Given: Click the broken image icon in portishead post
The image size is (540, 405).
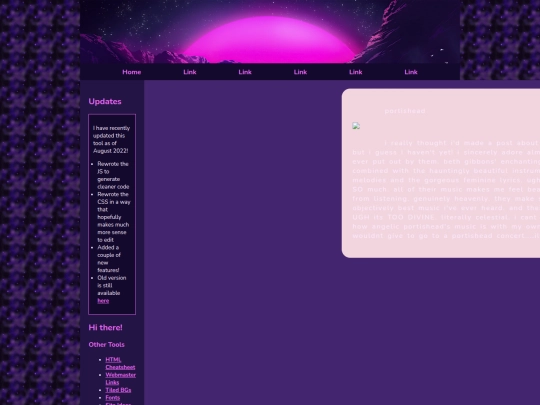Looking at the screenshot, I should tap(356, 126).
